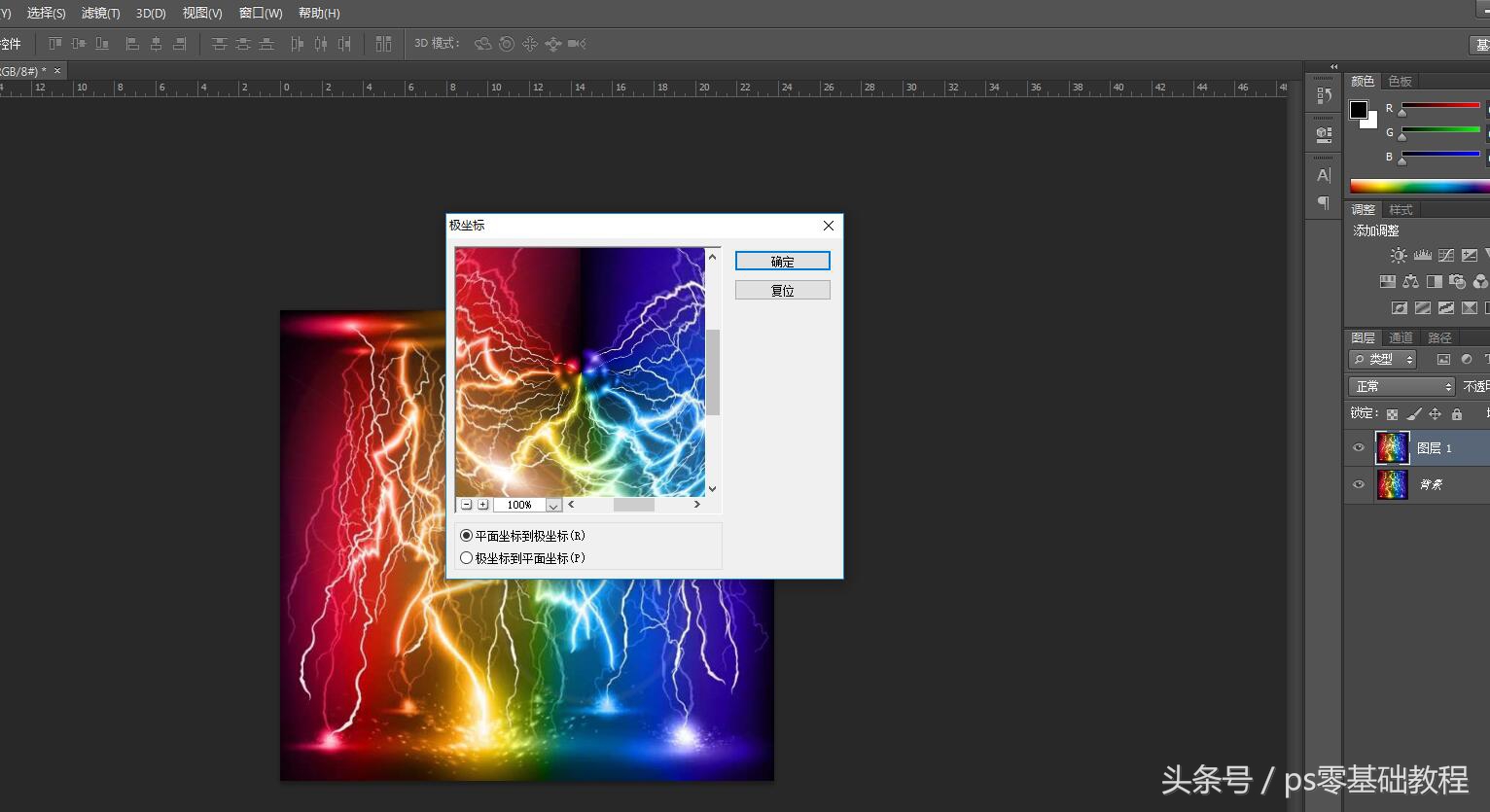Open the 正常 blend mode dropdown

coord(1401,386)
